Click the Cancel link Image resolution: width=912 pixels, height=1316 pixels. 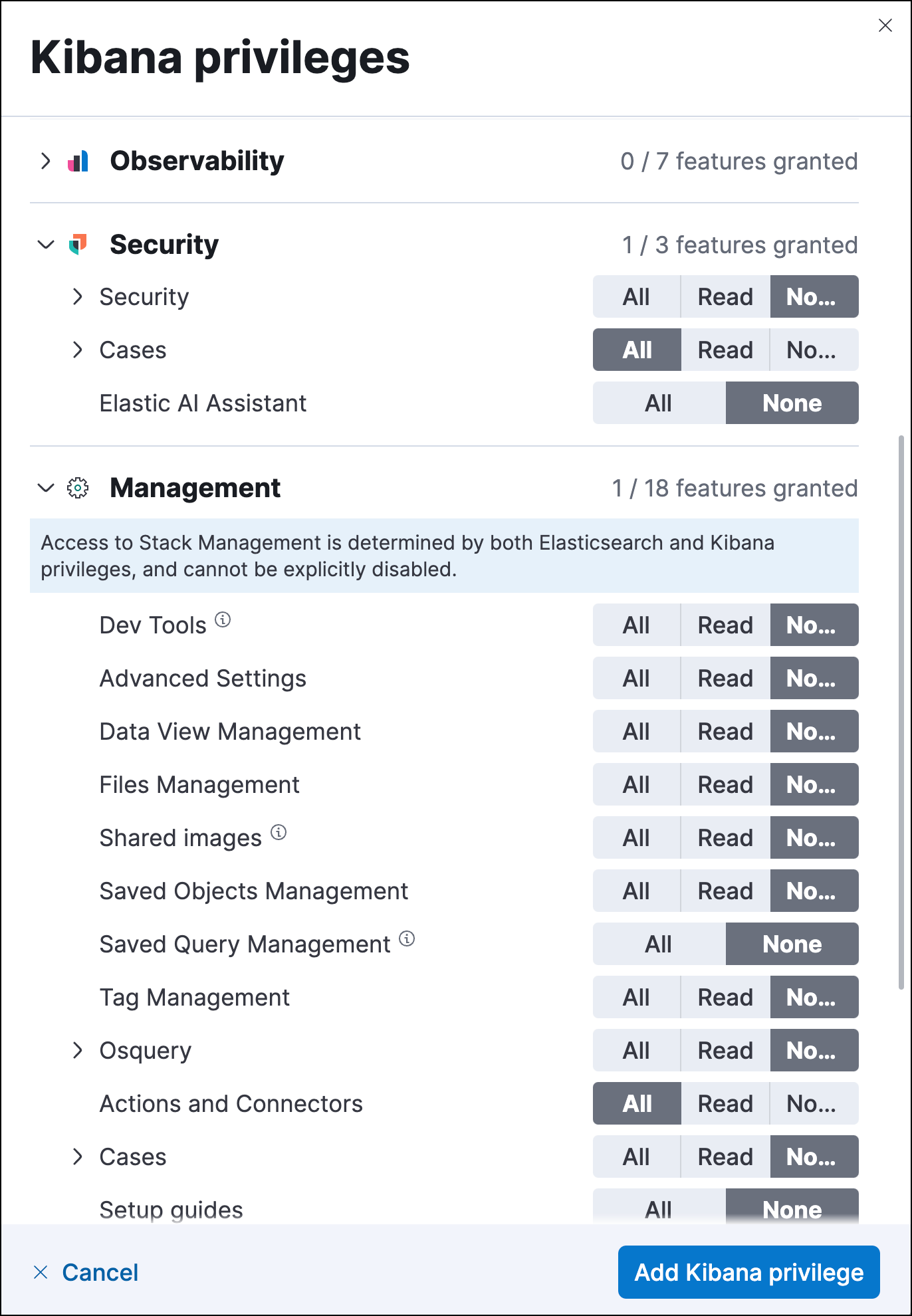[100, 1272]
